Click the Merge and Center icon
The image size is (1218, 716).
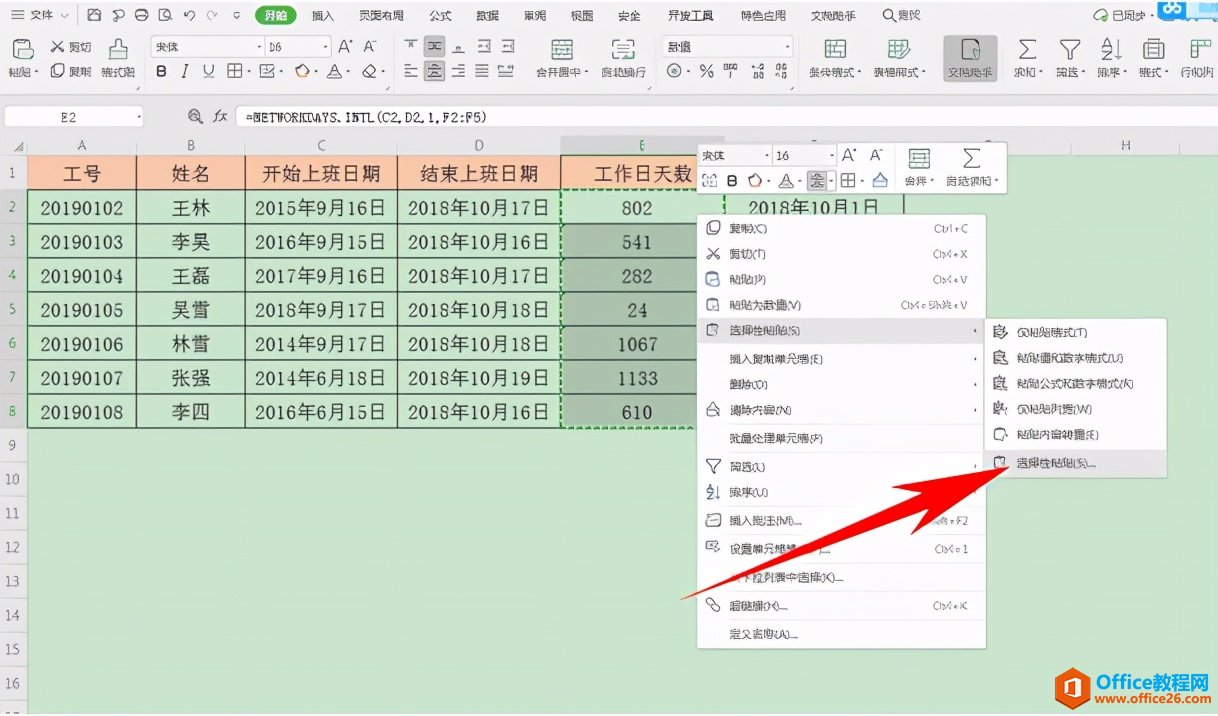[562, 50]
